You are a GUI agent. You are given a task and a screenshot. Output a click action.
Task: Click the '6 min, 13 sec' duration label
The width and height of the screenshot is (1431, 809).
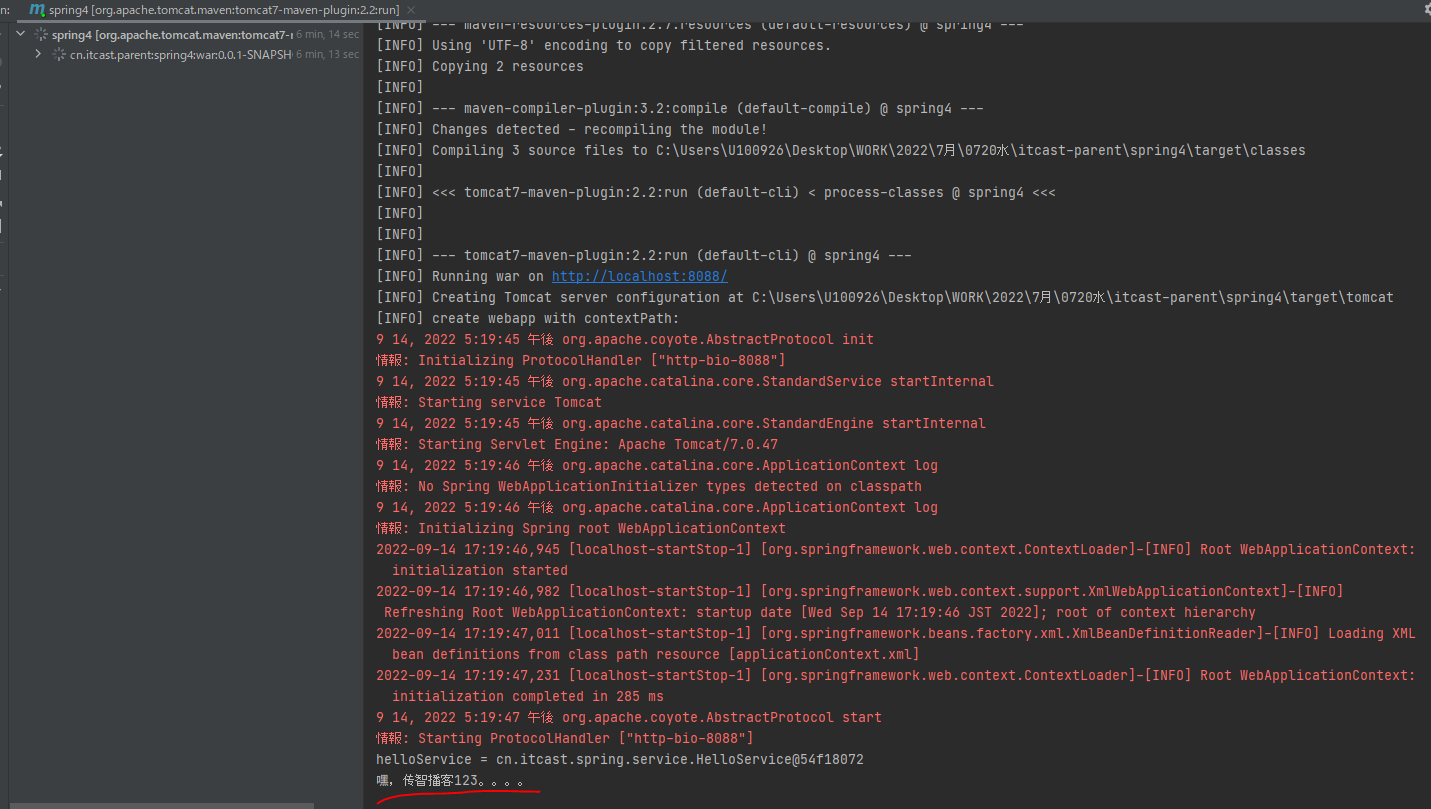coord(327,54)
